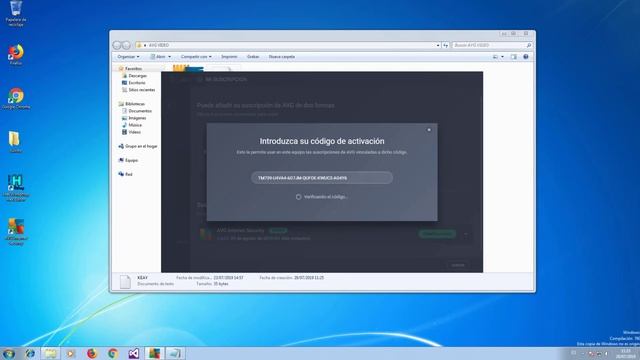Click Grabar in the Explorer toolbar

coord(253,57)
